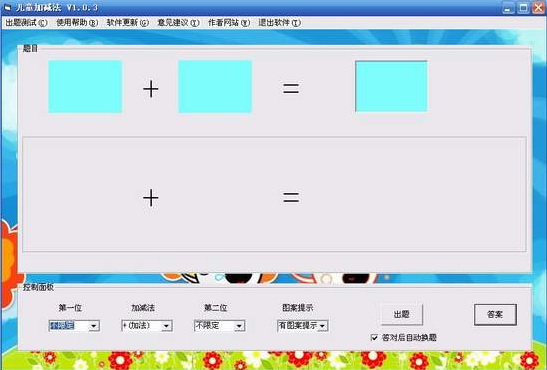
Task: Click the 控制面板 group title
Action: (x=38, y=287)
